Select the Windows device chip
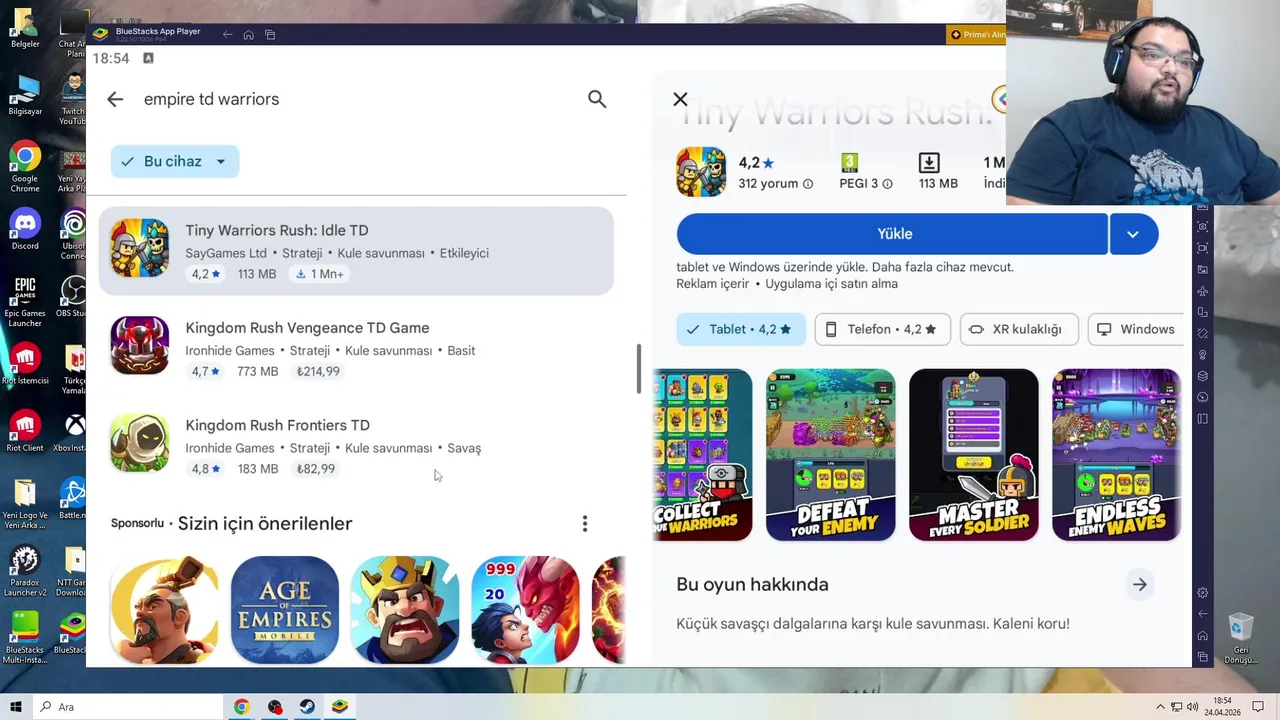Screen dimensions: 1280x720 [x=1136, y=329]
